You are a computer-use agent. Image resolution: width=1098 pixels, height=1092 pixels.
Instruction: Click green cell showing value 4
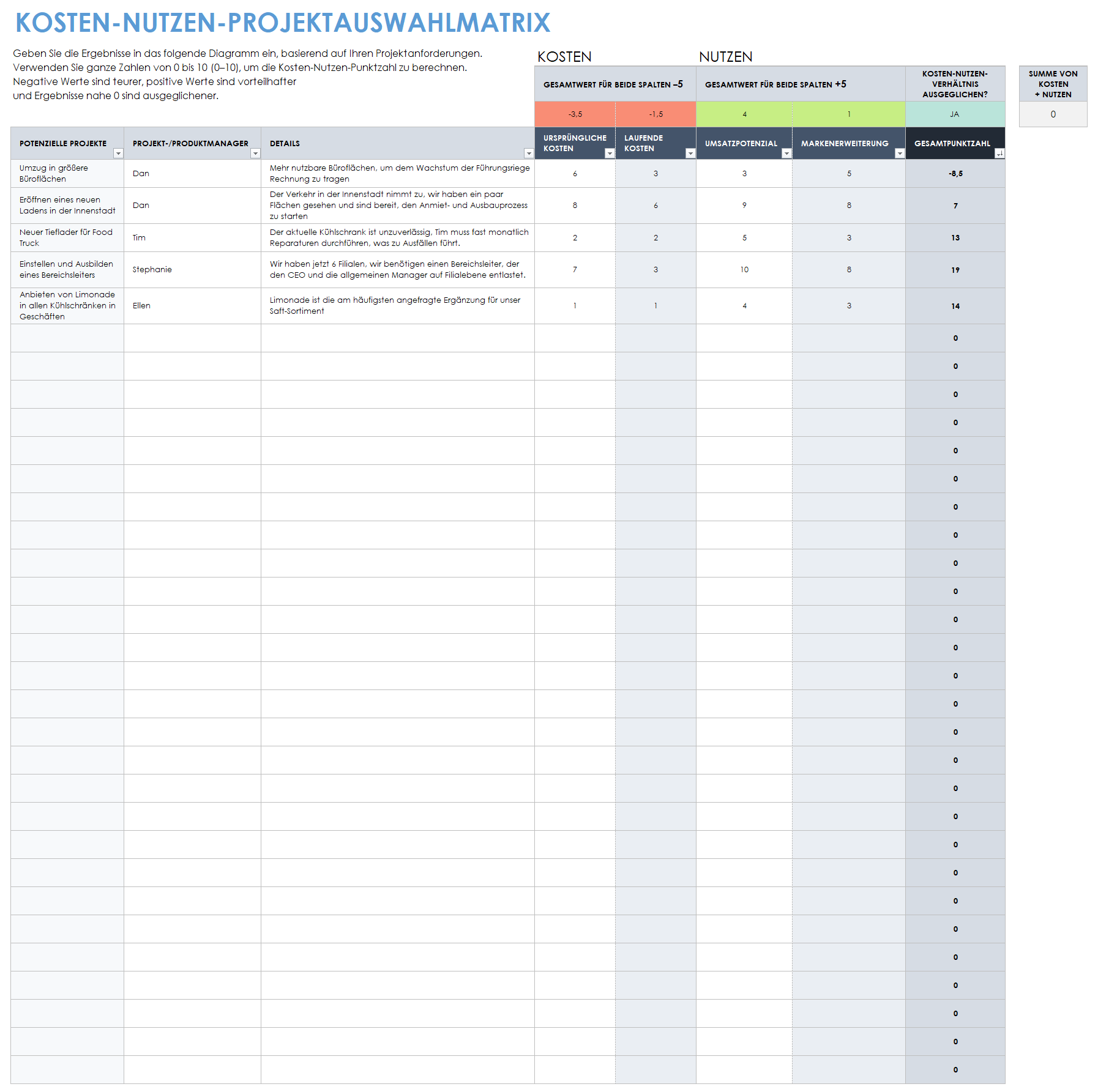click(744, 114)
